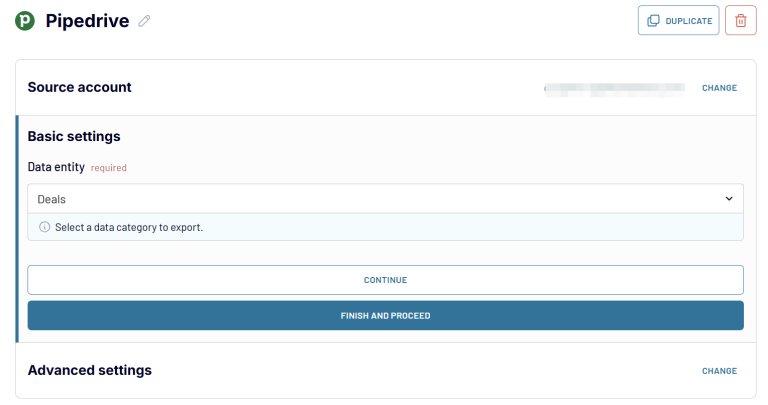
Task: Click the 'Select a data category' hint text
Action: [129, 227]
